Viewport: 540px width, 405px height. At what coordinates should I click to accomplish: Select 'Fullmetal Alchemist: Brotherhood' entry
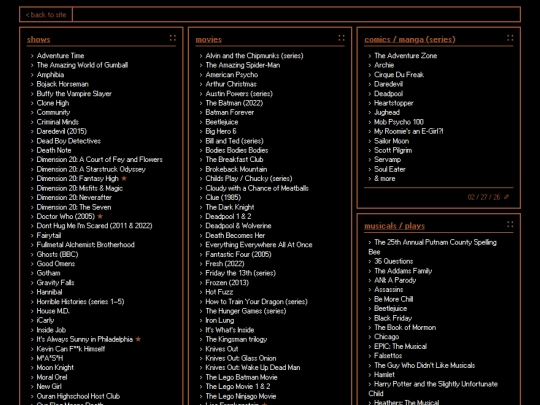coord(85,245)
